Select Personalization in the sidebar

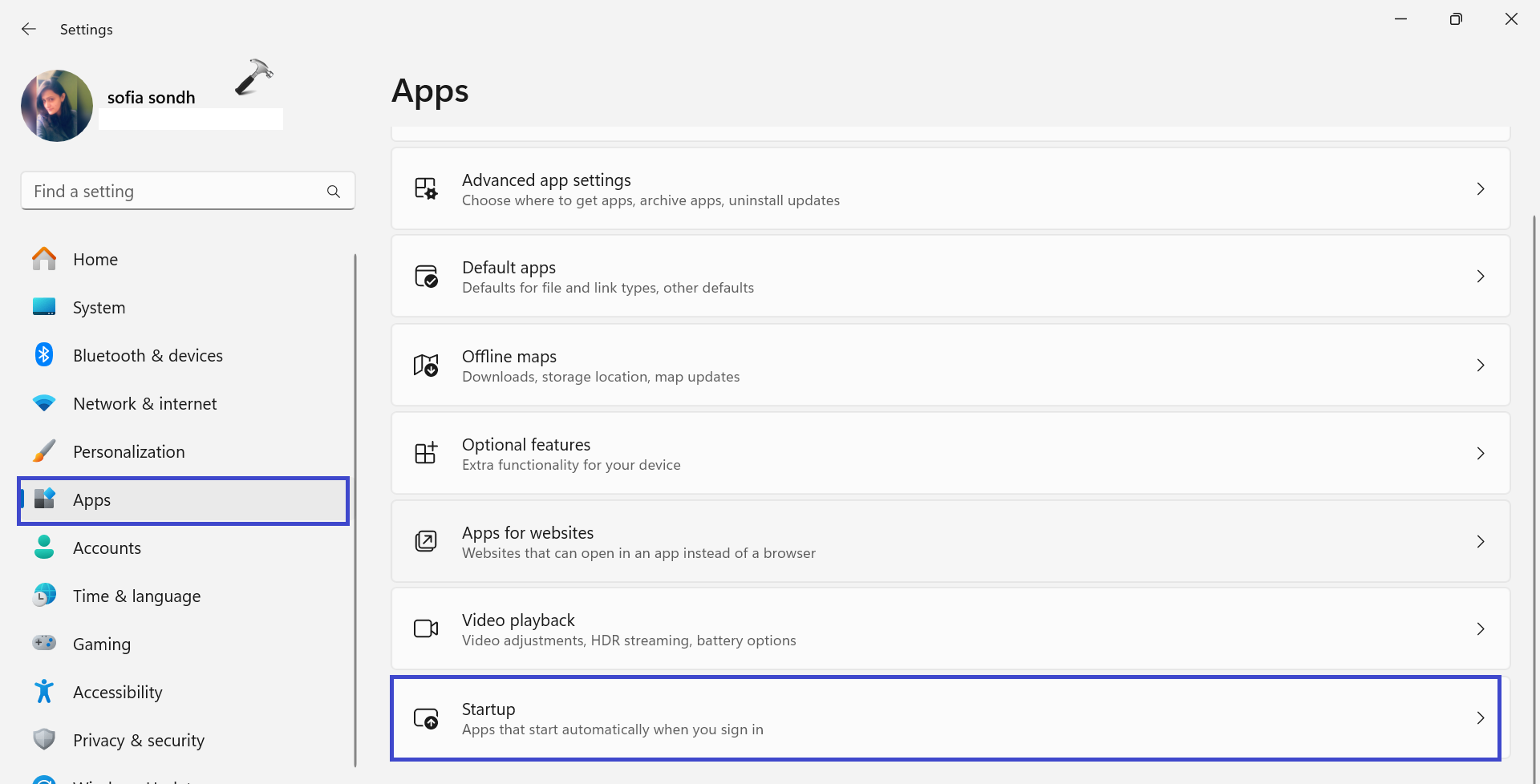click(x=128, y=452)
